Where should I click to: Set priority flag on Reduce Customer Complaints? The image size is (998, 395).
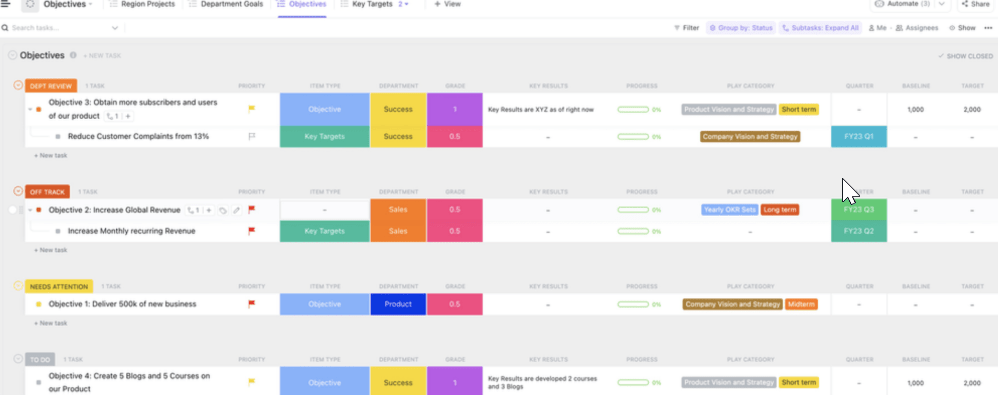251,136
